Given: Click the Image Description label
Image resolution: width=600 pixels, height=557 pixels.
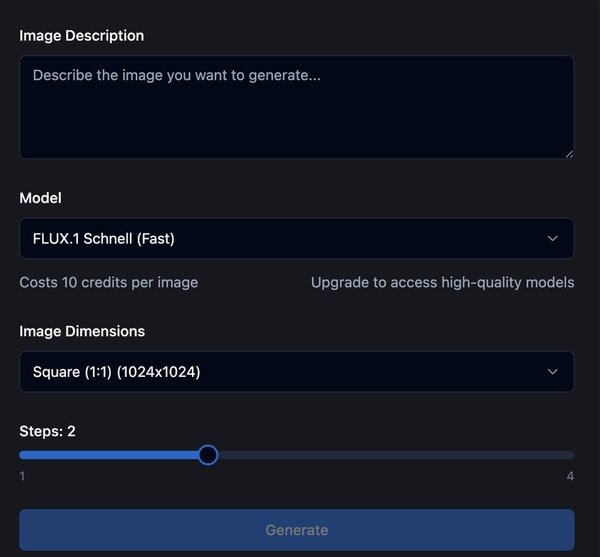Looking at the screenshot, I should coord(82,35).
